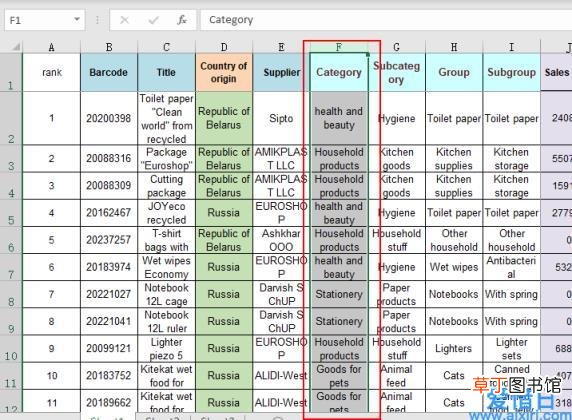Click the Barcode header cell
The image size is (572, 420).
109,72
